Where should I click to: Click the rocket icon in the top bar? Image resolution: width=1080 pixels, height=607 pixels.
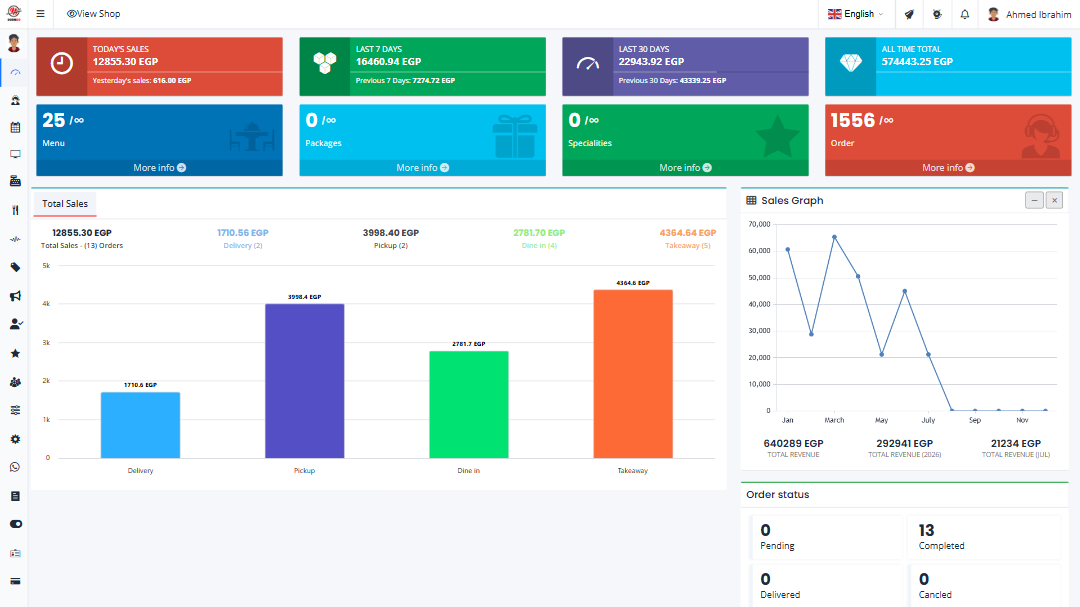(909, 14)
